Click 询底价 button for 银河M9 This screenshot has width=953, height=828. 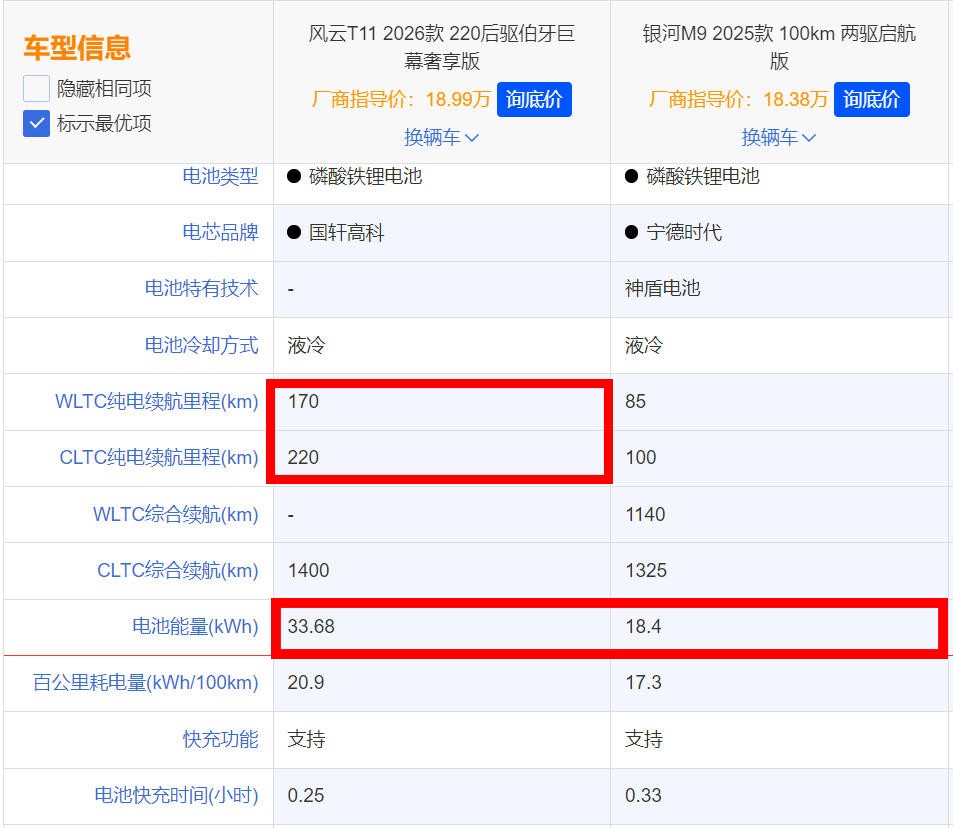coord(871,99)
